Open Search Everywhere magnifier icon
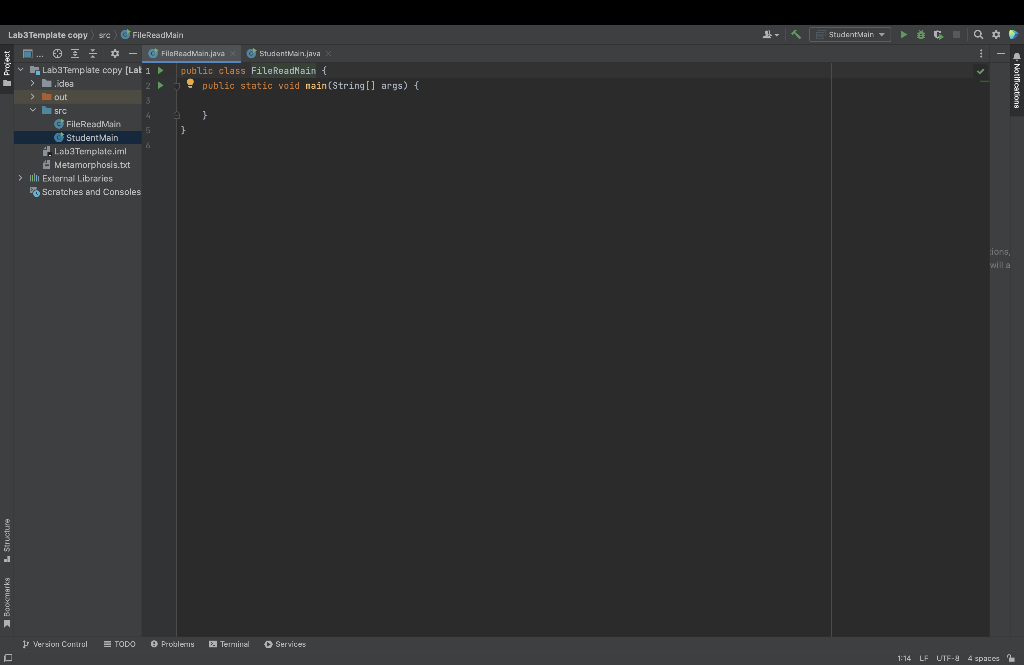1024x665 pixels. (978, 35)
